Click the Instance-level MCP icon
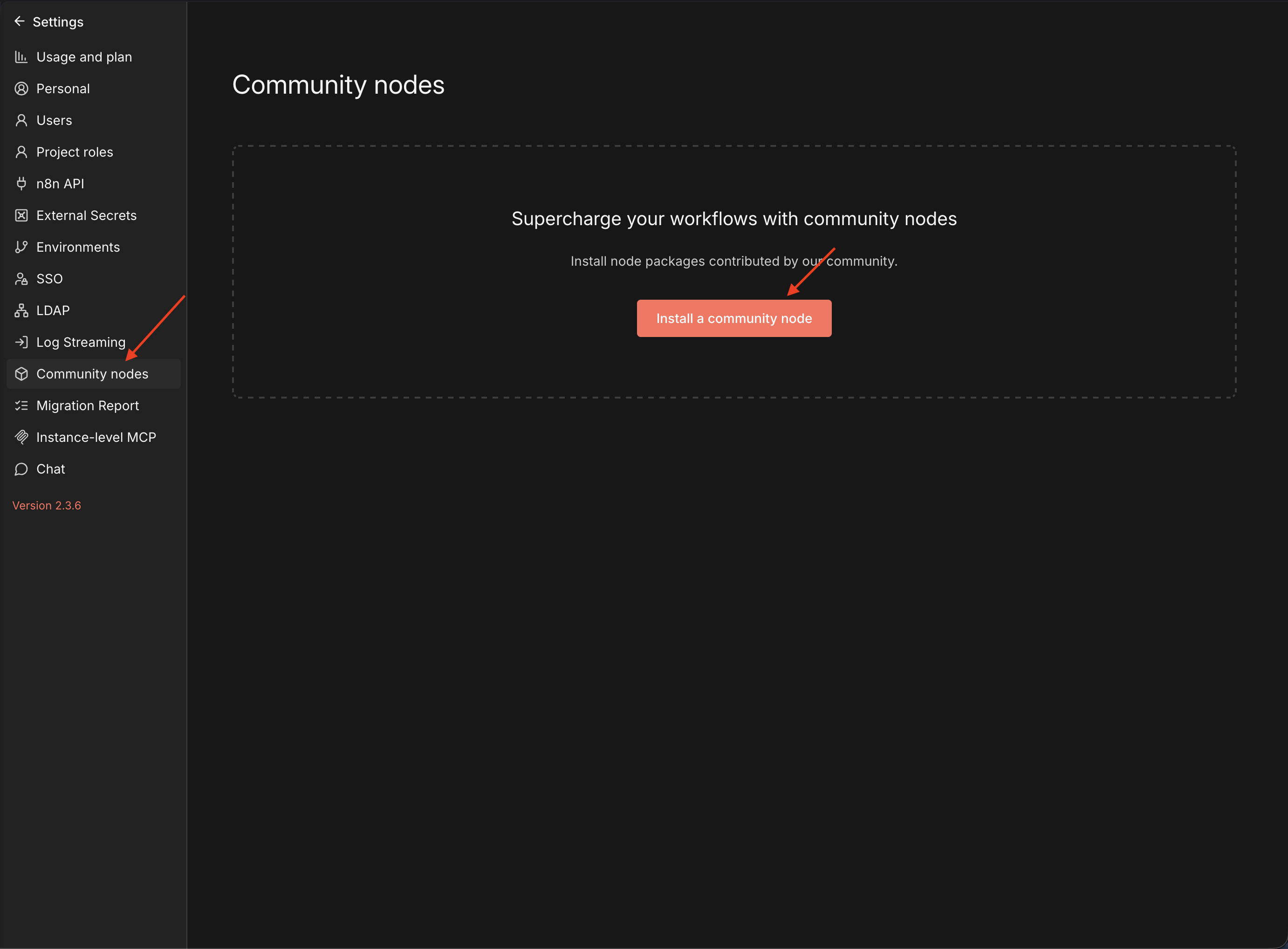 pyautogui.click(x=21, y=437)
